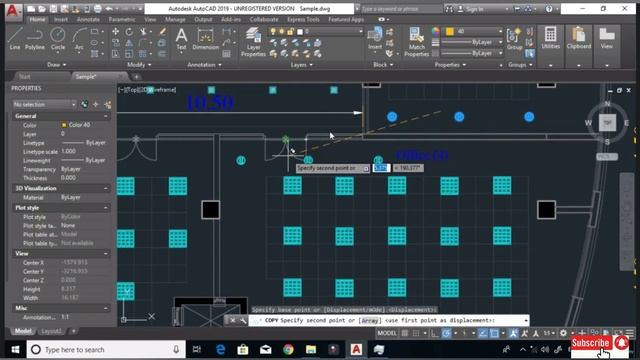Toggle grid display in status bar
640x360 pixels.
click(404, 333)
